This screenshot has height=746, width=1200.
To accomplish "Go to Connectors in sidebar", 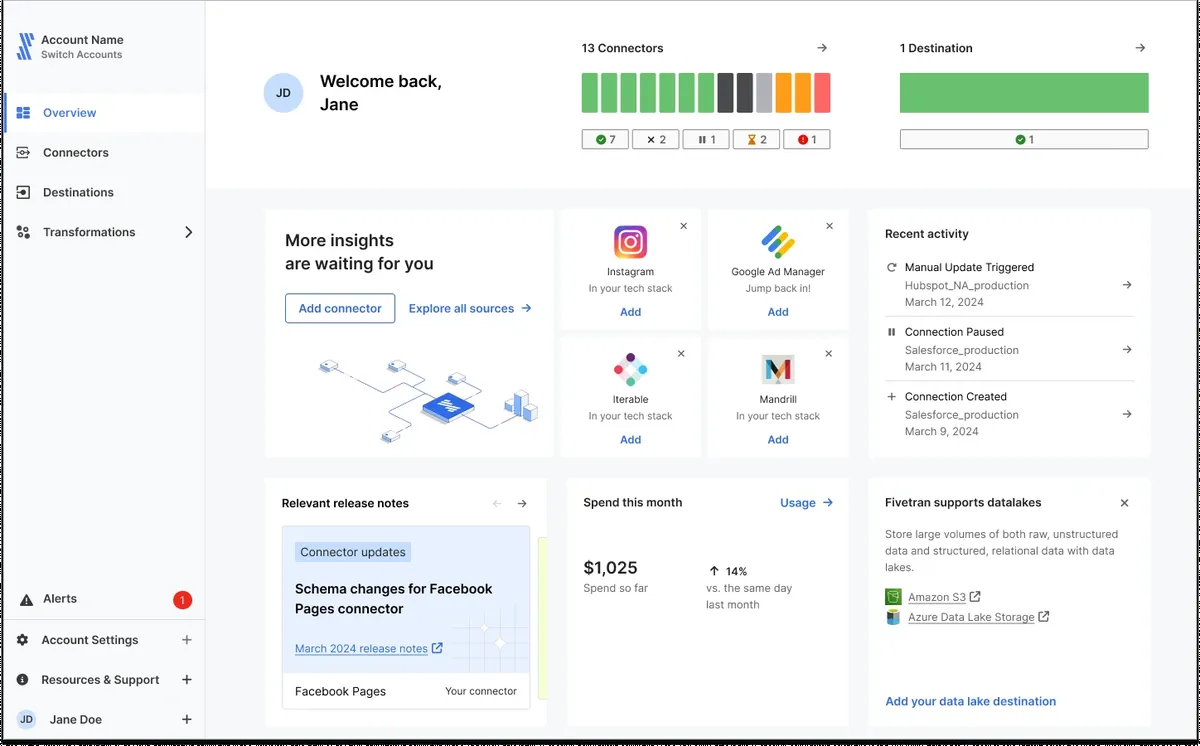I will coord(104,153).
